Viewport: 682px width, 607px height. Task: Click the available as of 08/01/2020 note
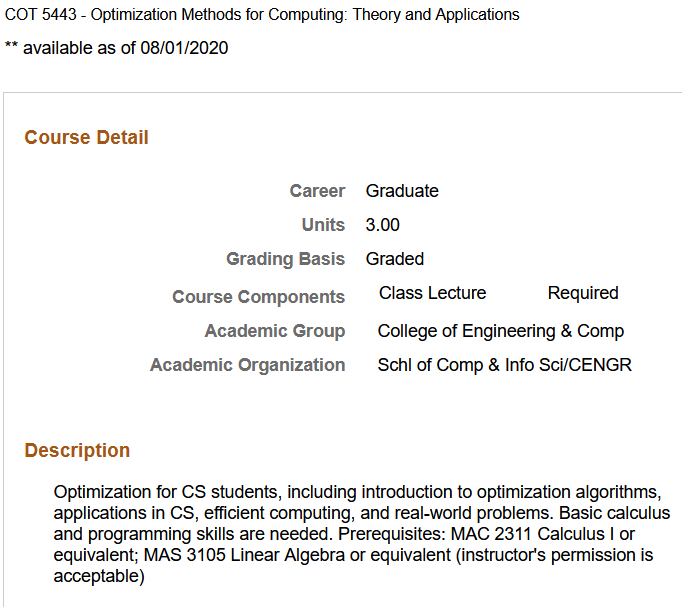click(x=117, y=48)
